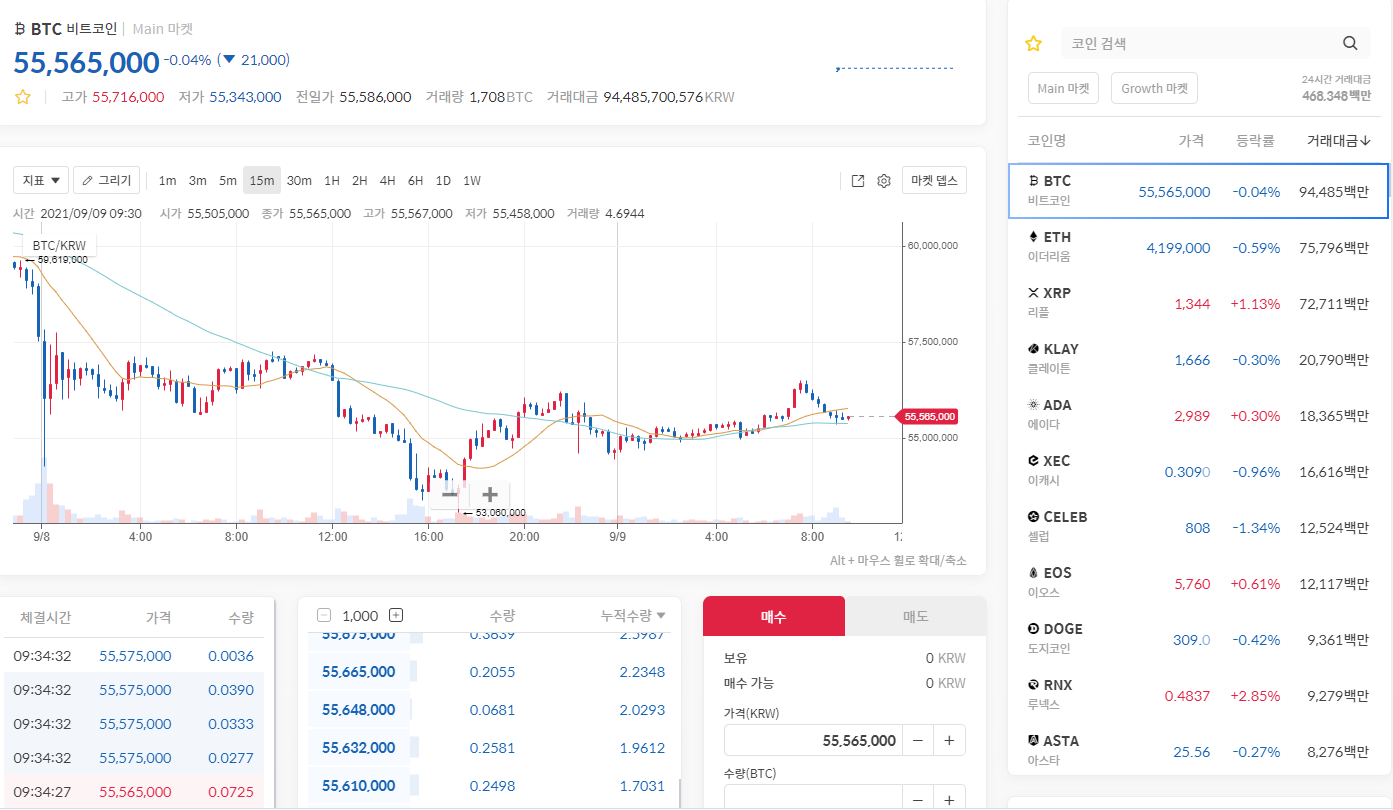The image size is (1393, 810).
Task: Switch chart to 1H interval
Action: [331, 181]
